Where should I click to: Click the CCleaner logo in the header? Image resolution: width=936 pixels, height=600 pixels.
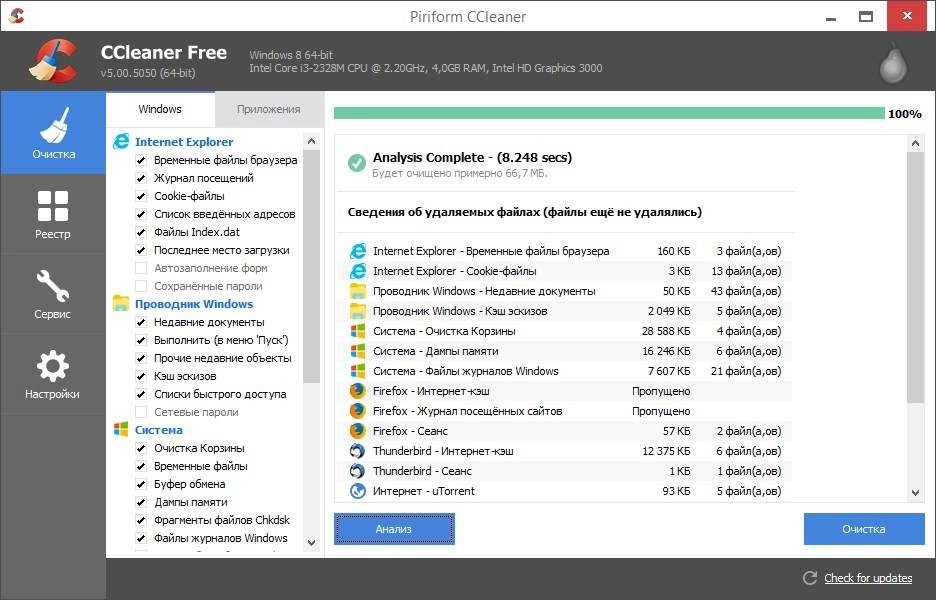[53, 61]
